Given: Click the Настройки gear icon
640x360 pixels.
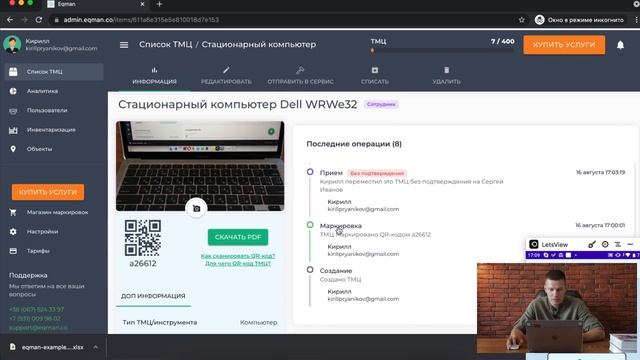Looking at the screenshot, I should tap(13, 231).
